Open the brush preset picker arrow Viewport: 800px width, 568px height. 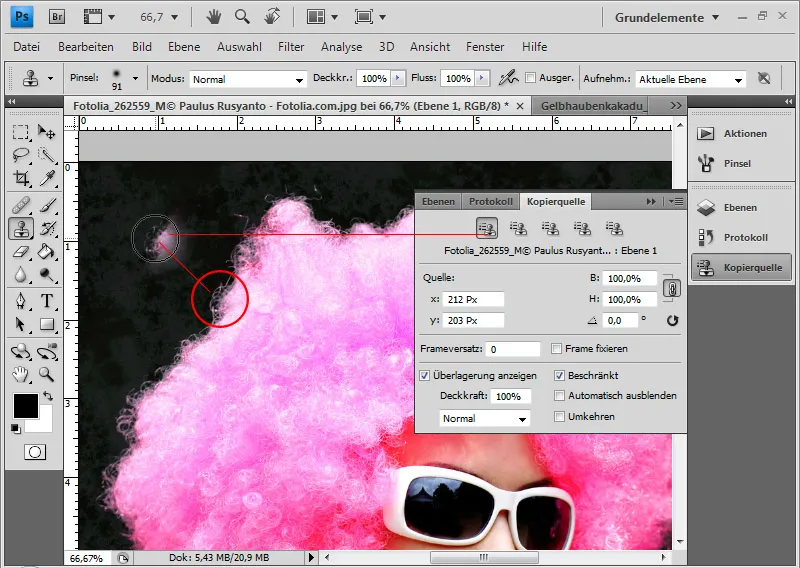click(x=135, y=79)
